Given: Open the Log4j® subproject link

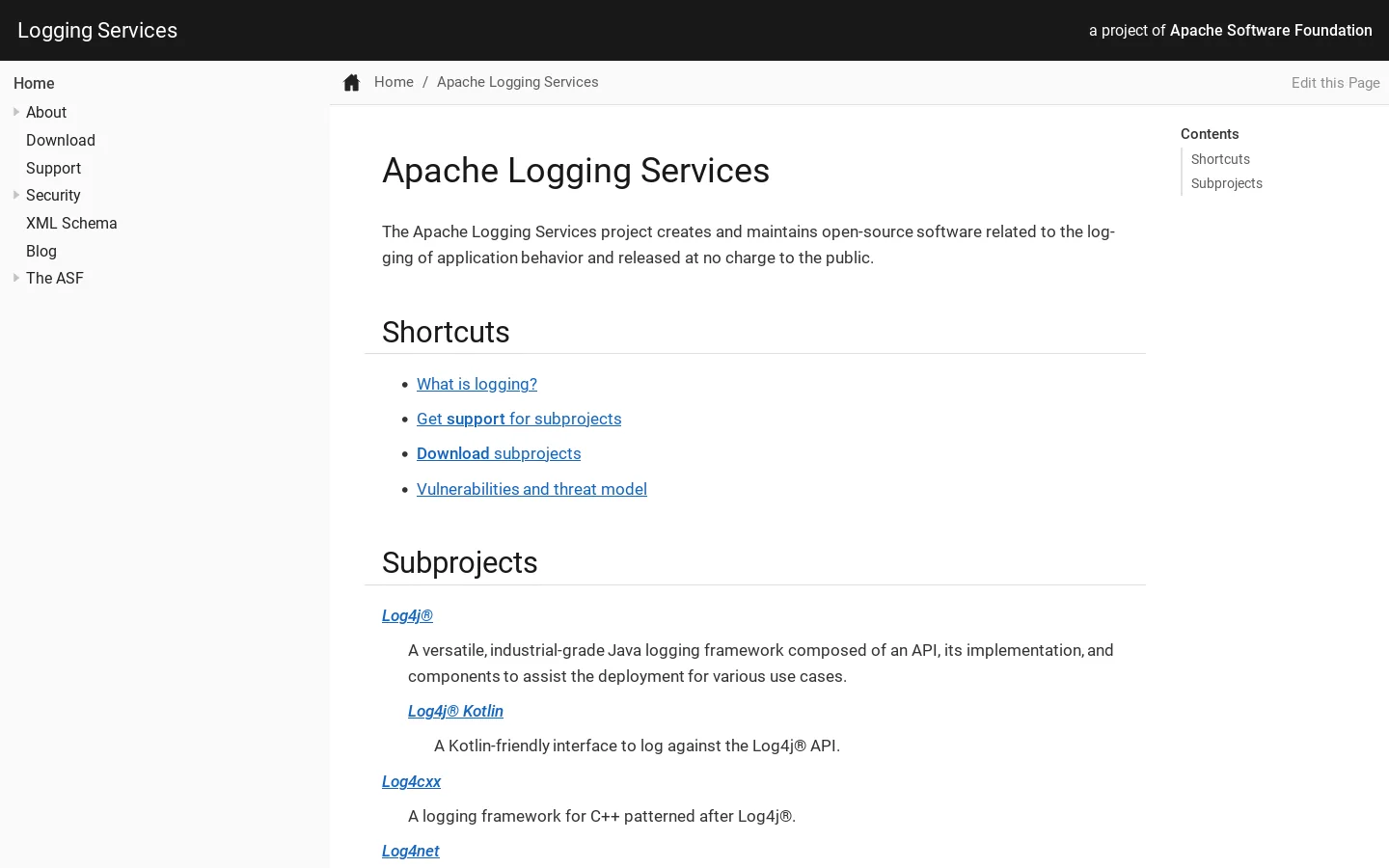Looking at the screenshot, I should (407, 615).
